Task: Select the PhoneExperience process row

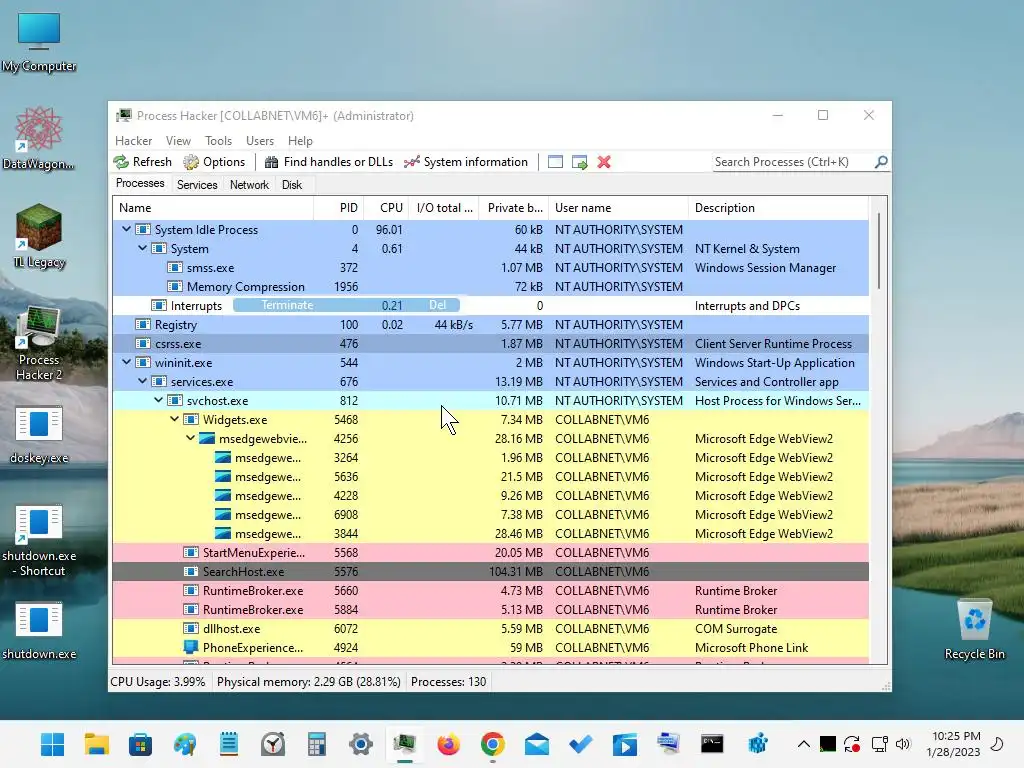Action: 490,647
